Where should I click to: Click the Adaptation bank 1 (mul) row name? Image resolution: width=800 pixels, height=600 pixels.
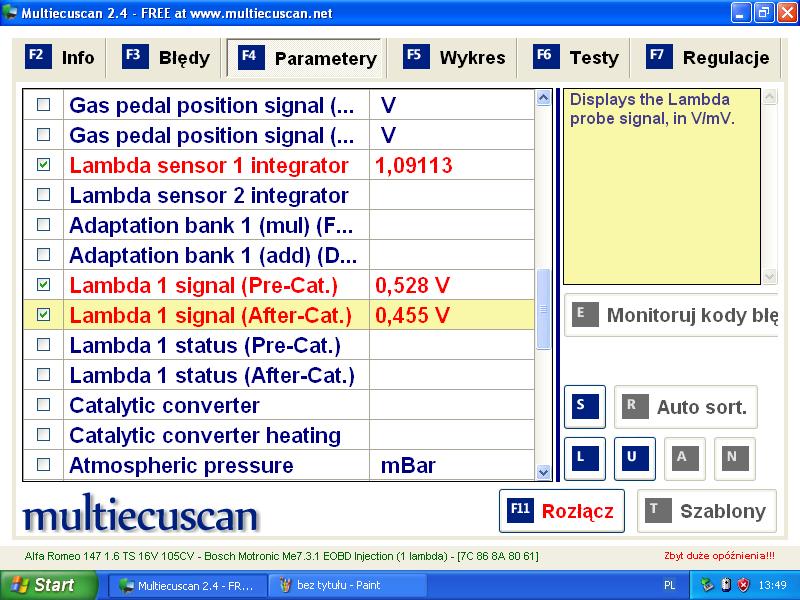(211, 226)
